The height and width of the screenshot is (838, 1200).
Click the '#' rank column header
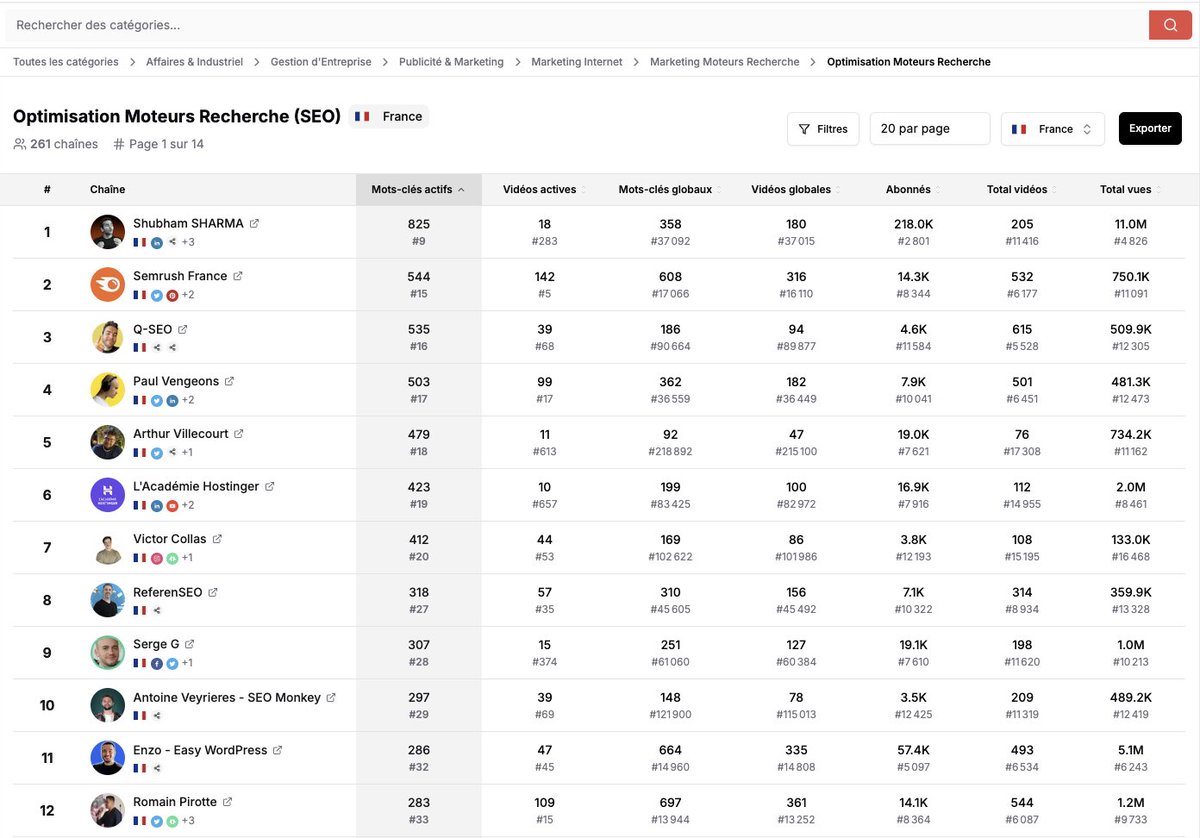pos(47,190)
